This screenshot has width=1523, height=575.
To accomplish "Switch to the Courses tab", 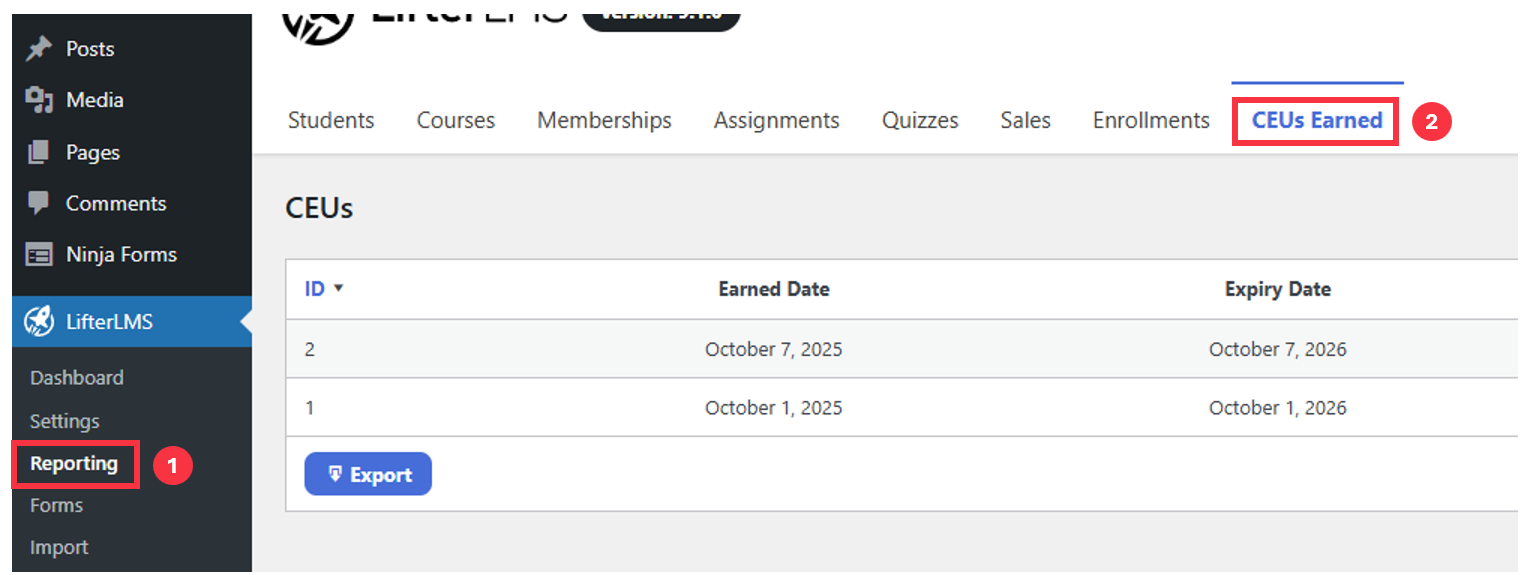I will (x=456, y=120).
